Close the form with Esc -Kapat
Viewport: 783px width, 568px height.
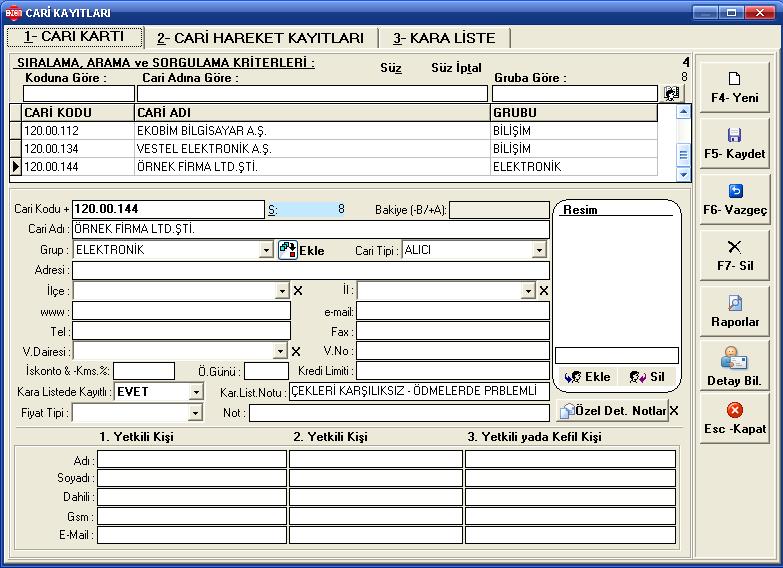tap(735, 419)
